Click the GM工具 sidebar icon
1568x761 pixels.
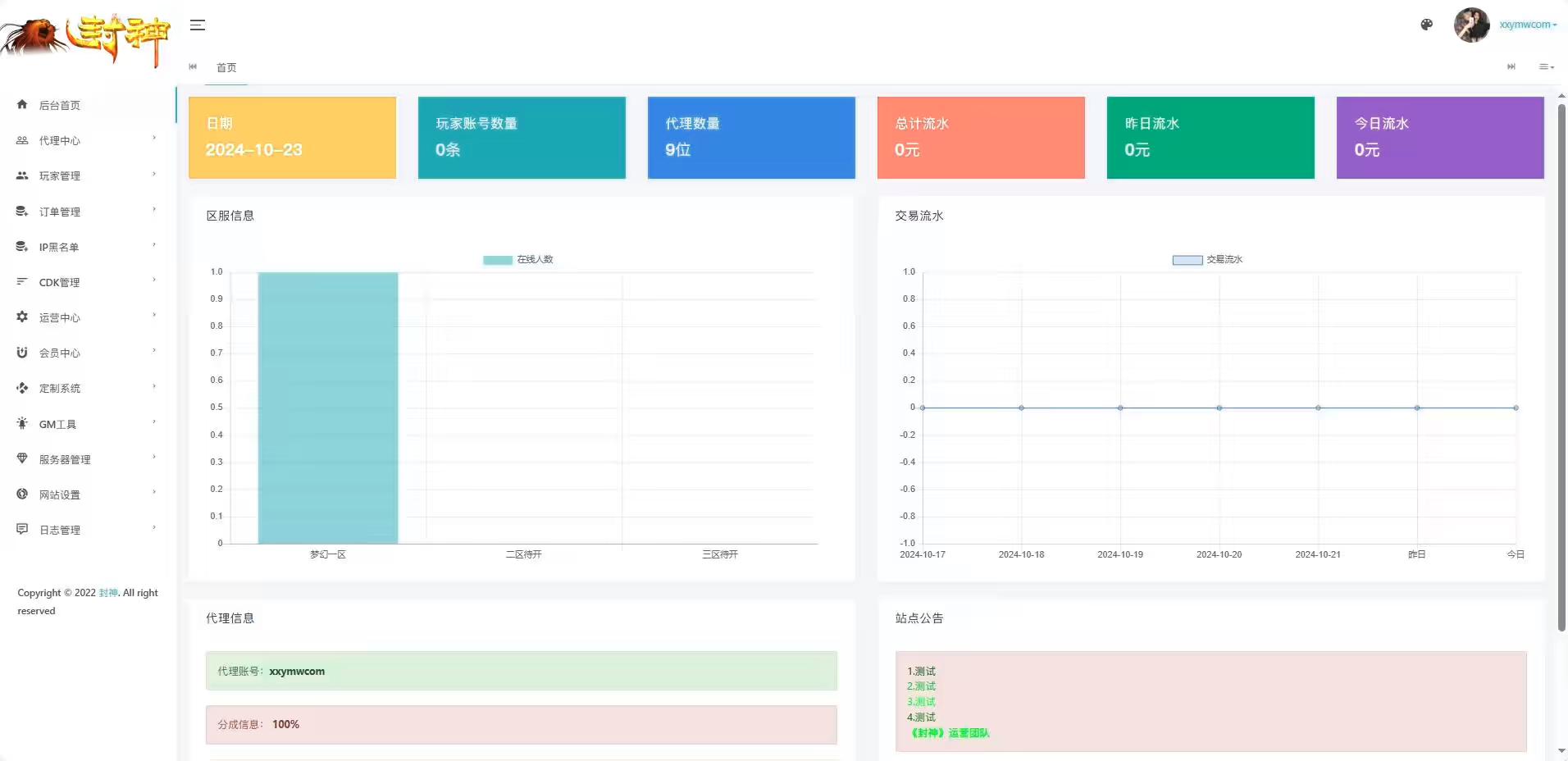tap(22, 423)
